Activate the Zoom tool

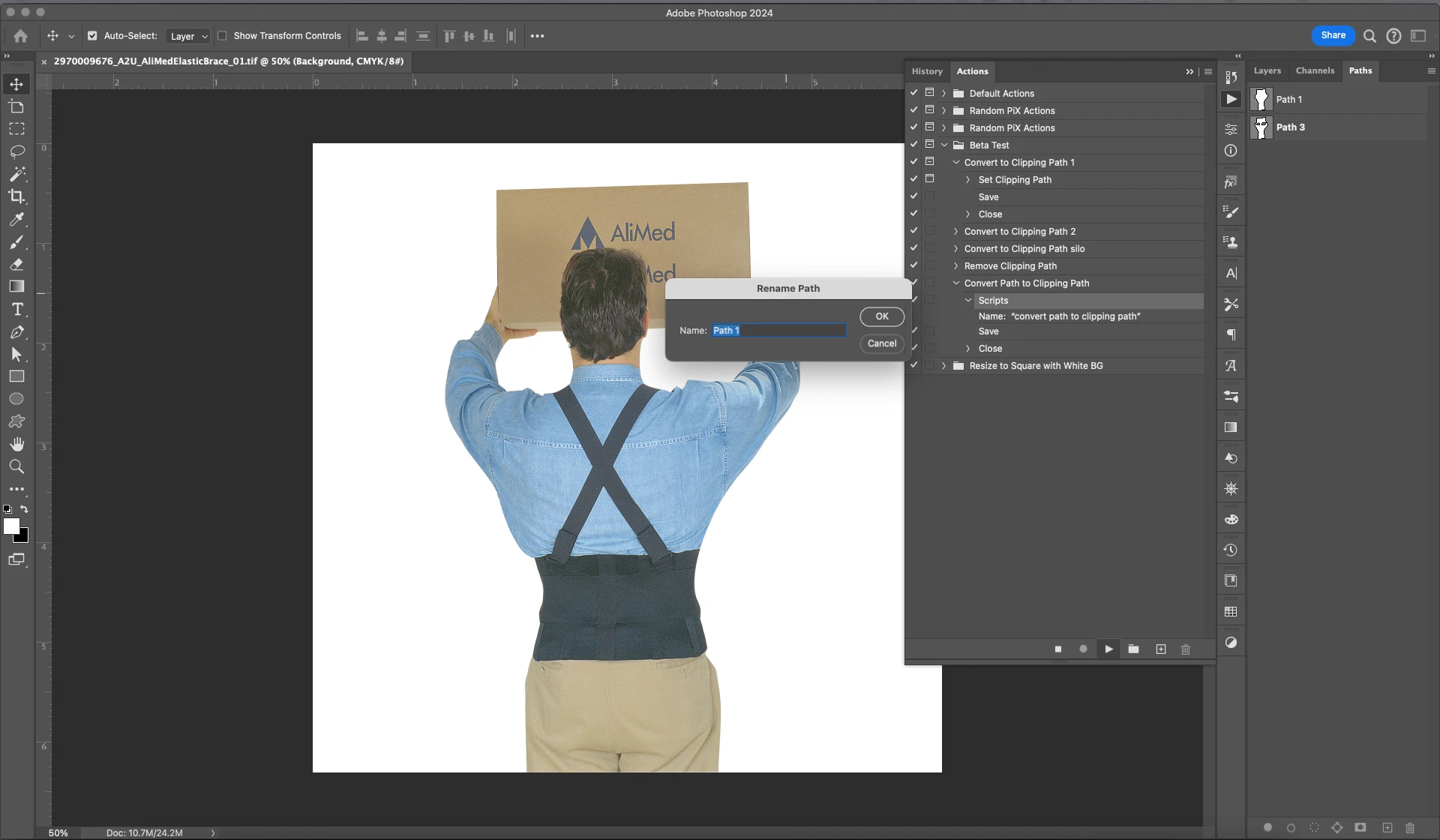coord(16,466)
